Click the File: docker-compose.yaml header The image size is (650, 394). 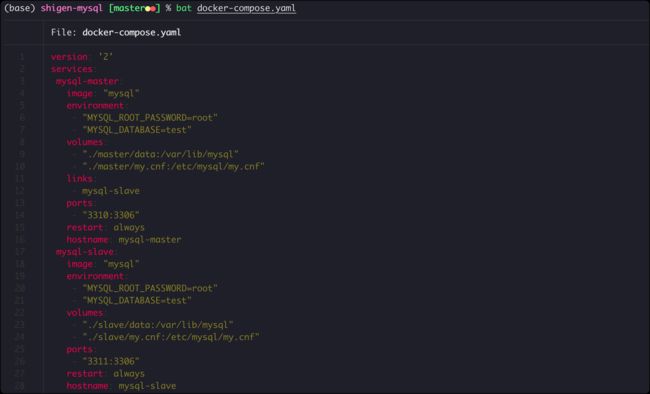pyautogui.click(x=116, y=32)
